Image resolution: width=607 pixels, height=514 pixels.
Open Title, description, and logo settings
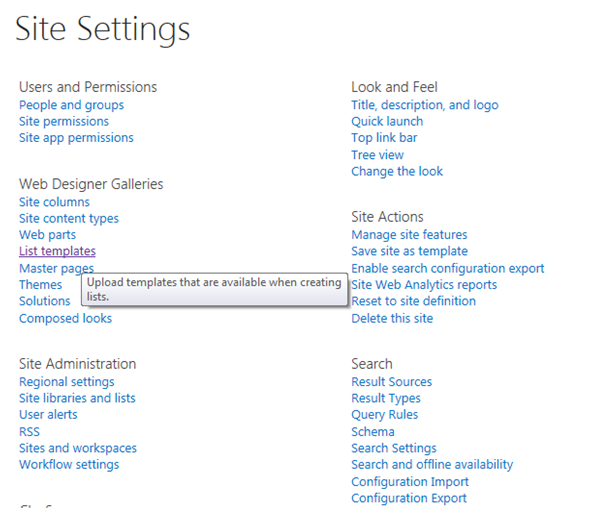pos(425,105)
